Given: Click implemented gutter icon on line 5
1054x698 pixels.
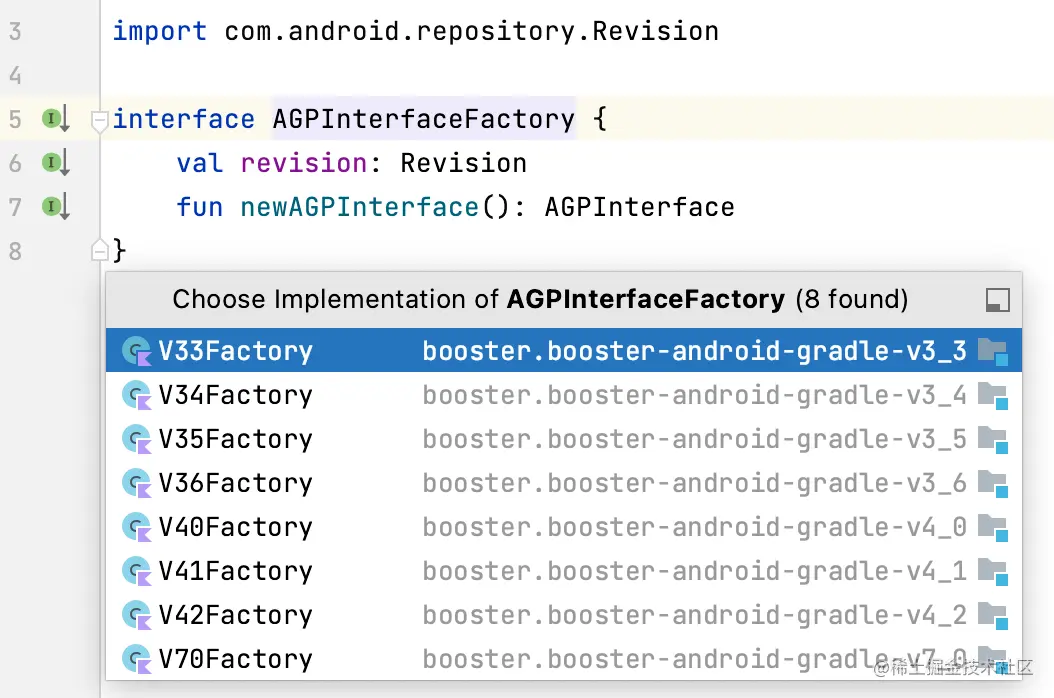Looking at the screenshot, I should coord(55,119).
